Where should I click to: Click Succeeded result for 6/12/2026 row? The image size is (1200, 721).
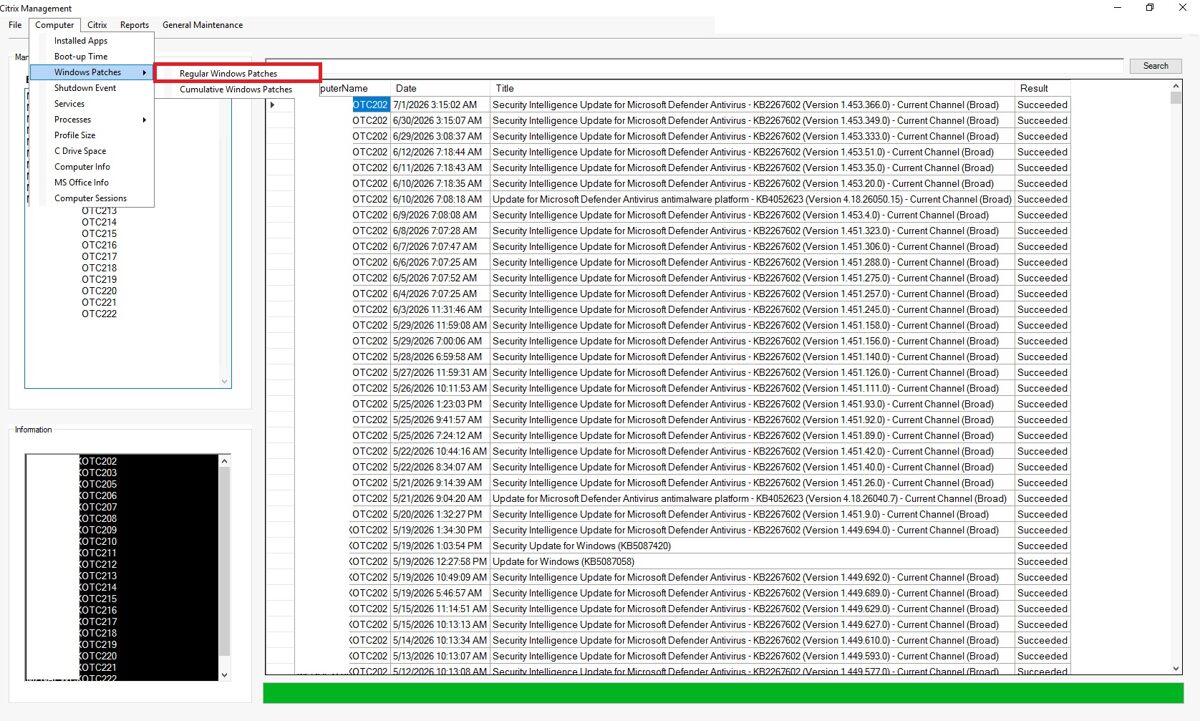(x=1042, y=152)
